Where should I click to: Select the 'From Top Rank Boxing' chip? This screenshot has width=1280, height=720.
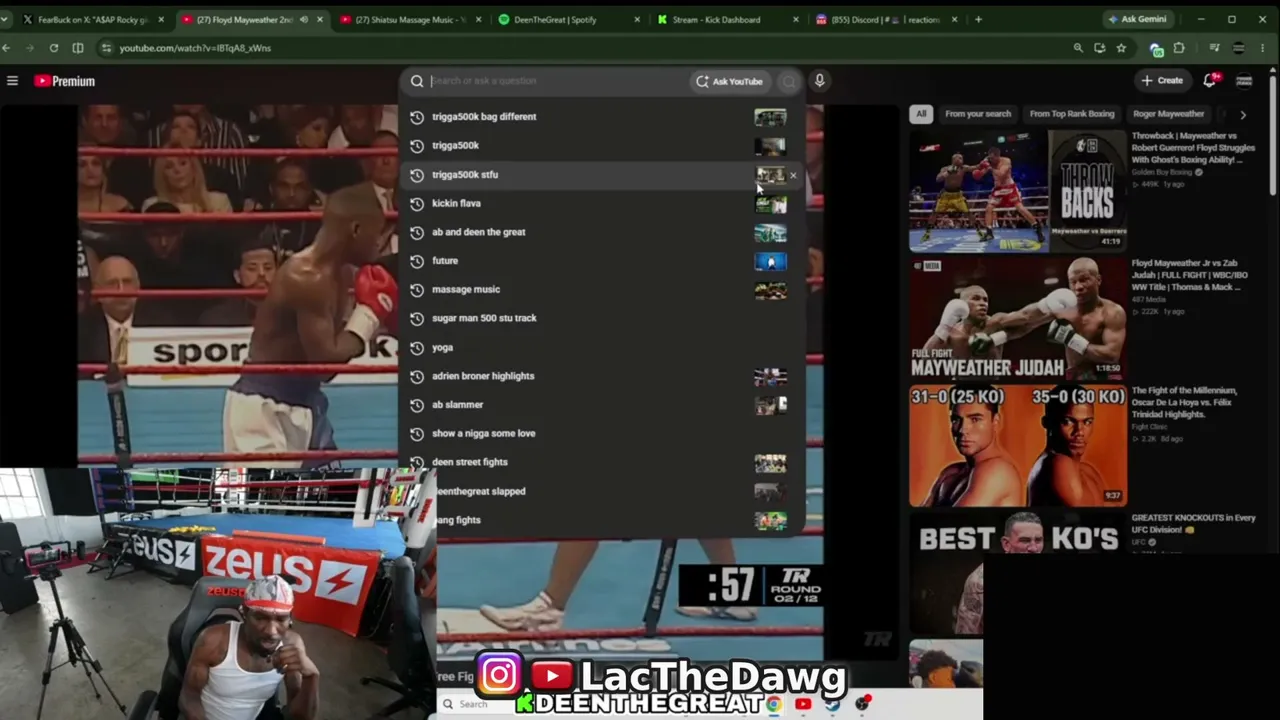pos(1072,114)
